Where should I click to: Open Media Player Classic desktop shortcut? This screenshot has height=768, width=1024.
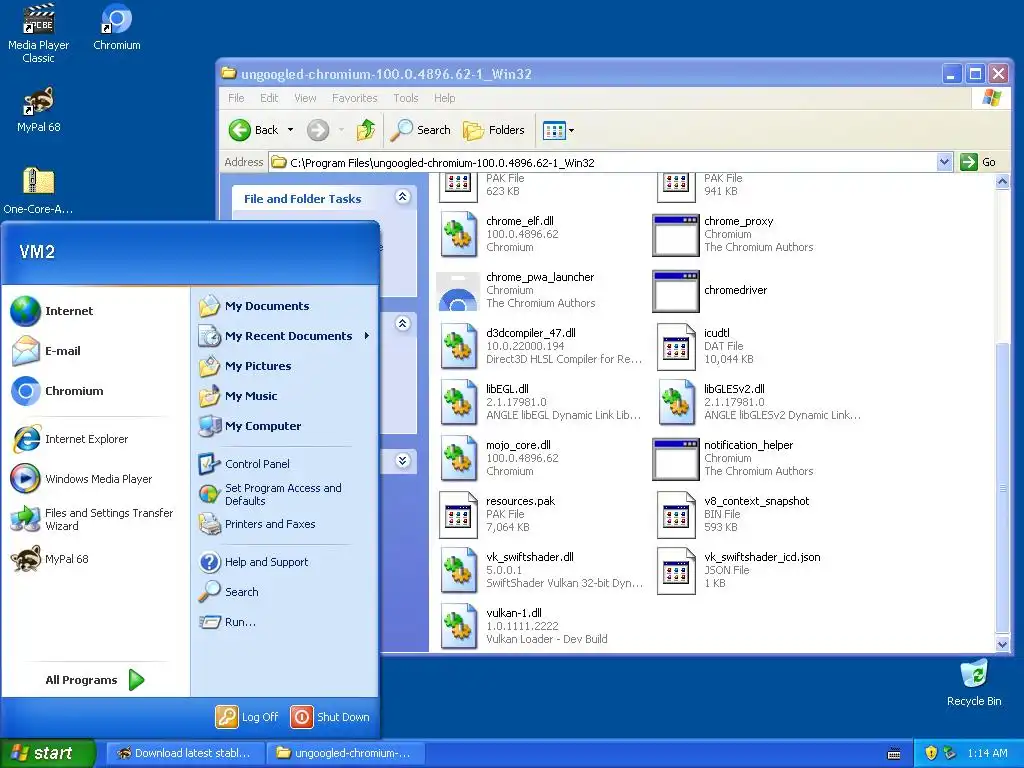click(x=39, y=33)
